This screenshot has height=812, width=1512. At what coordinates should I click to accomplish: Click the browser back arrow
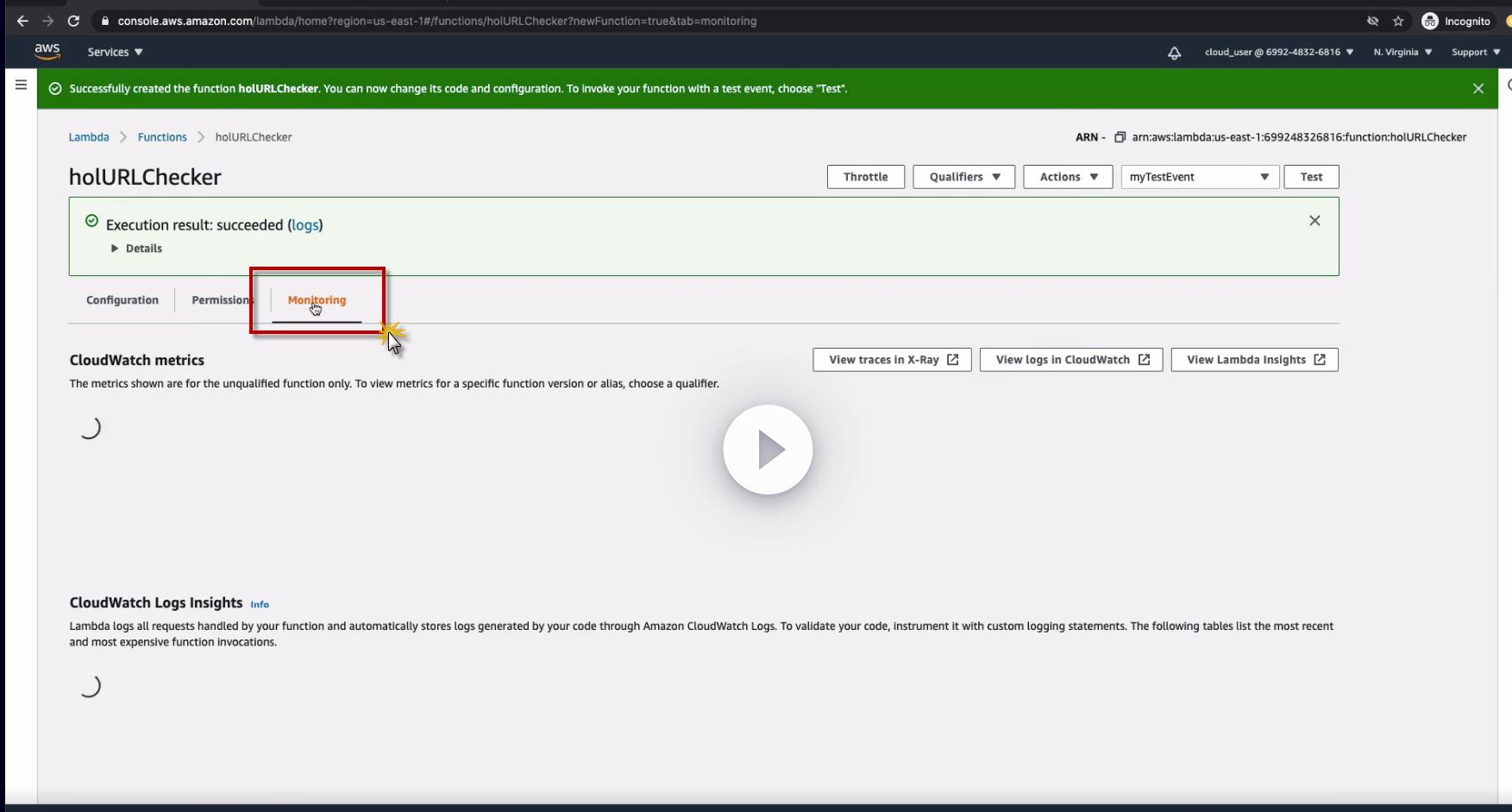(x=22, y=21)
